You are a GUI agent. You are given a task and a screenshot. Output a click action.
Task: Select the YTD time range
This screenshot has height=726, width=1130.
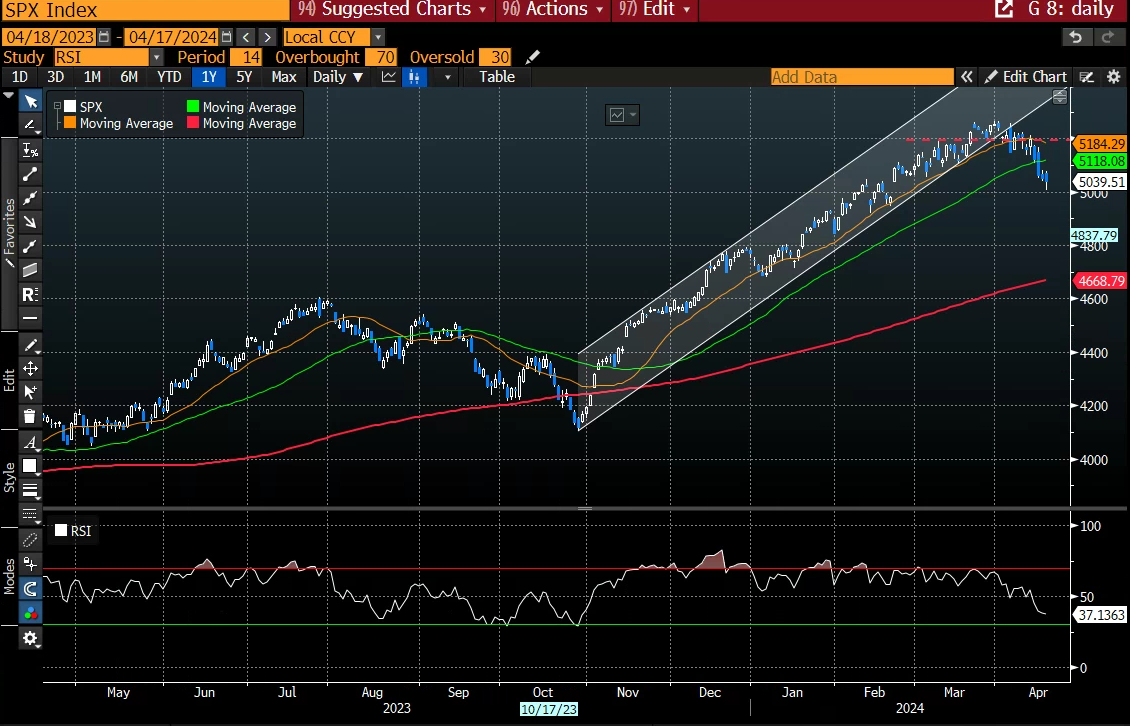tap(169, 76)
